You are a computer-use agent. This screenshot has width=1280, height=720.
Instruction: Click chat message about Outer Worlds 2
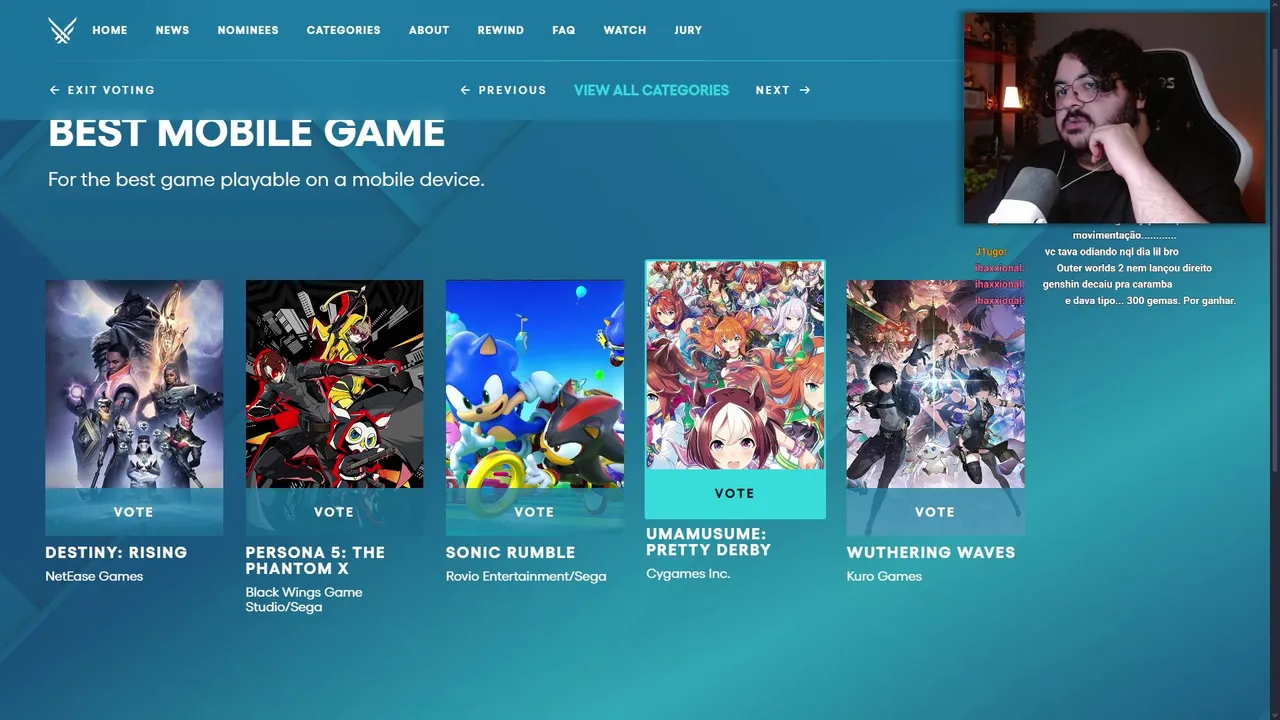(1134, 268)
